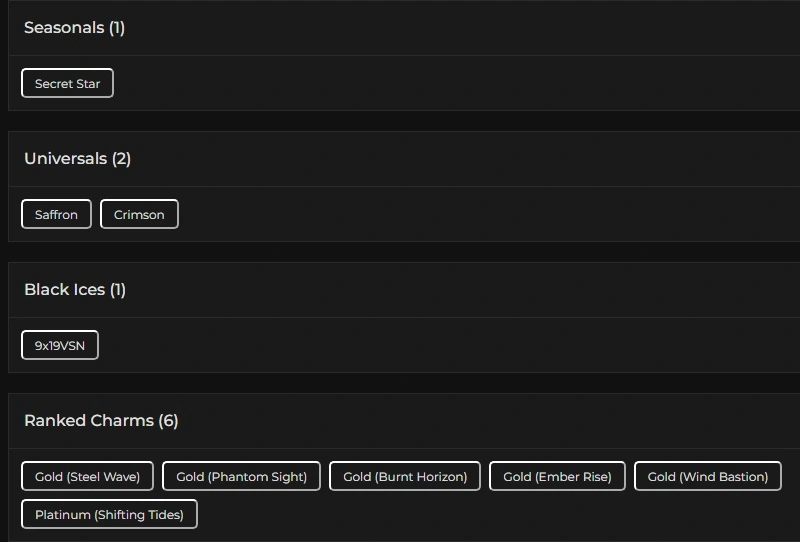Click the Gold (Burnt Horizon) charm tag
The width and height of the screenshot is (800, 542).
(405, 476)
